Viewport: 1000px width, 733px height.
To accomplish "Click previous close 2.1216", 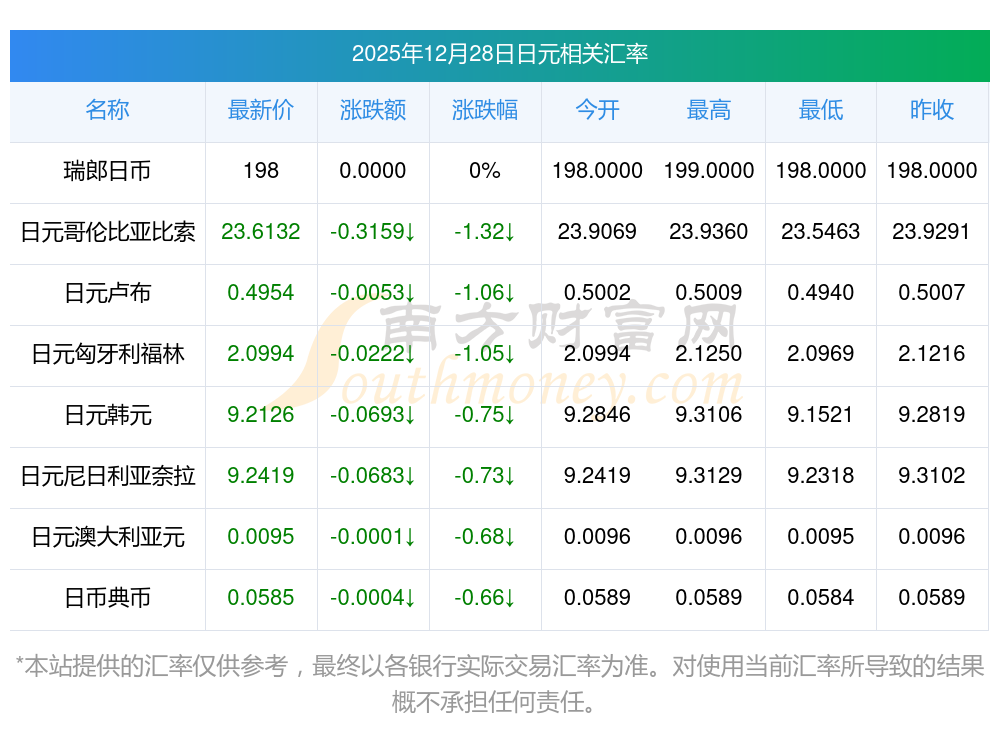I will (932, 353).
